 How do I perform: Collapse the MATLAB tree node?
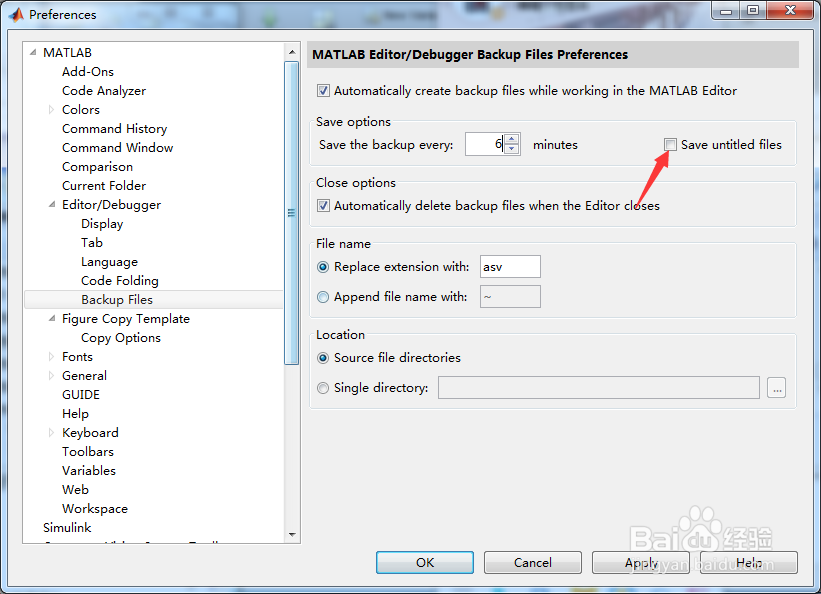click(x=33, y=52)
